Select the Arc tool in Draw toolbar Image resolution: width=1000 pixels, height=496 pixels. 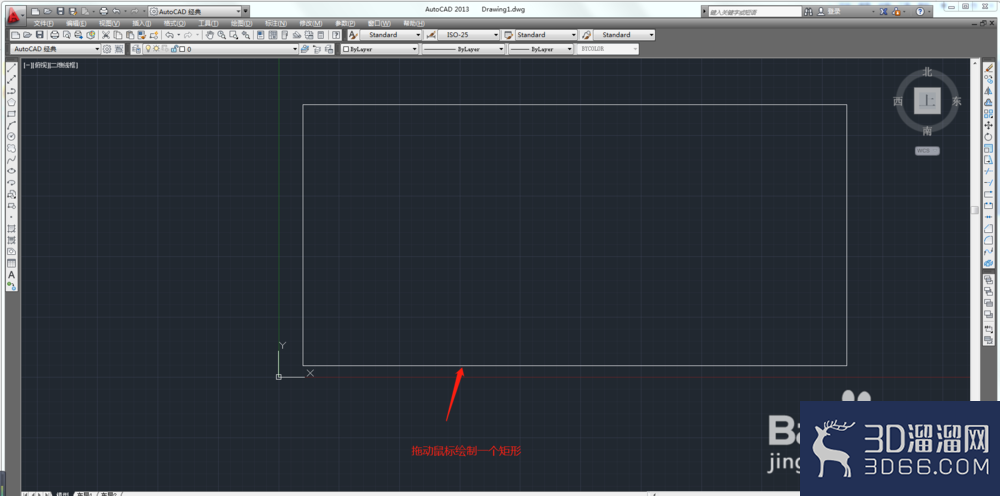click(11, 125)
